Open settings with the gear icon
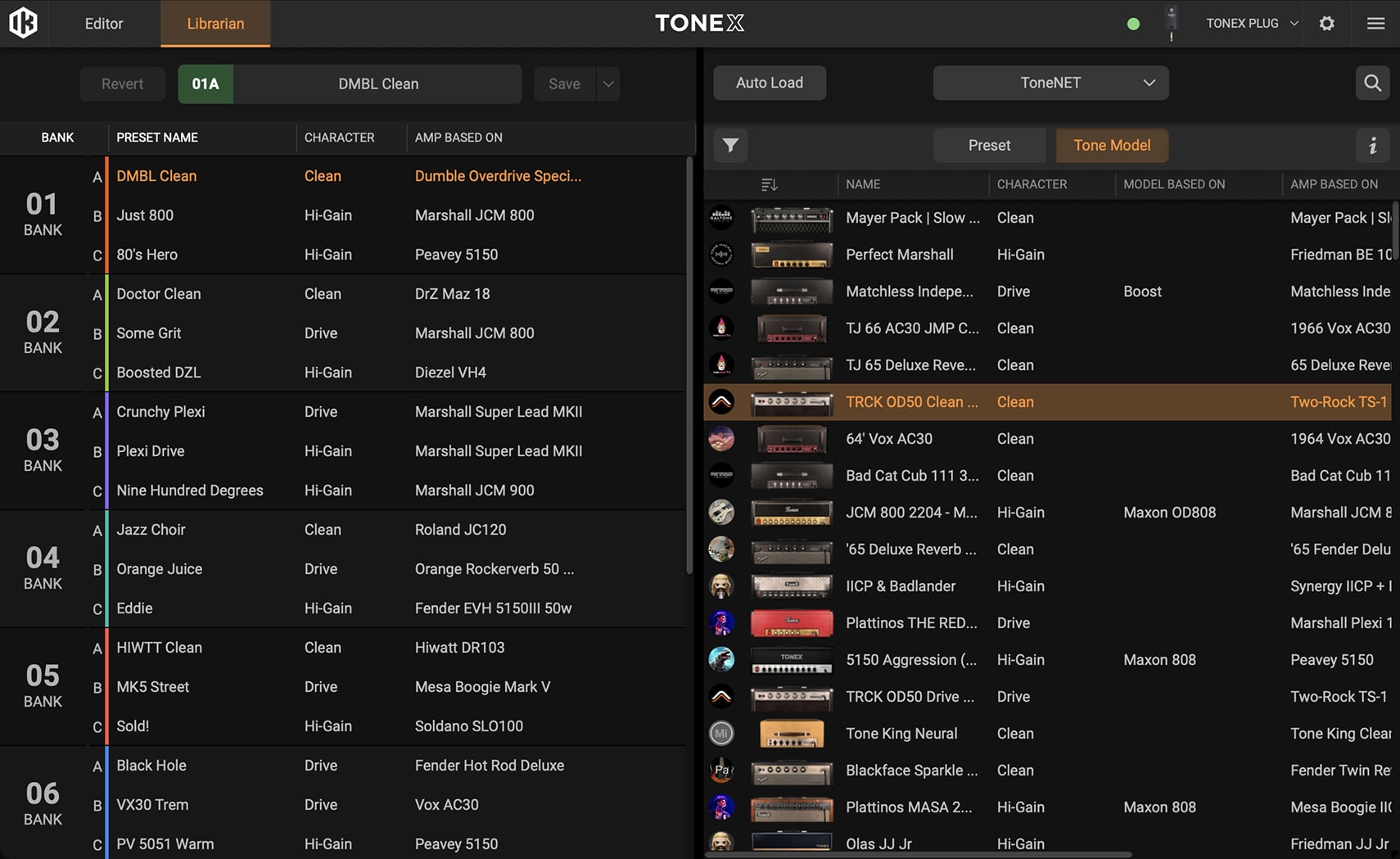This screenshot has width=1400, height=859. click(1326, 23)
